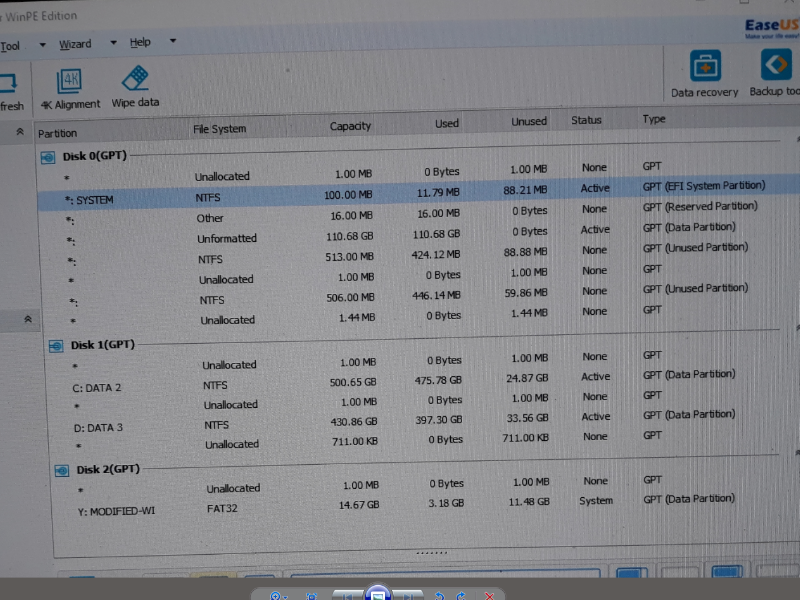The image size is (800, 600).
Task: Click the 446.14 MB used value
Action: click(436, 295)
